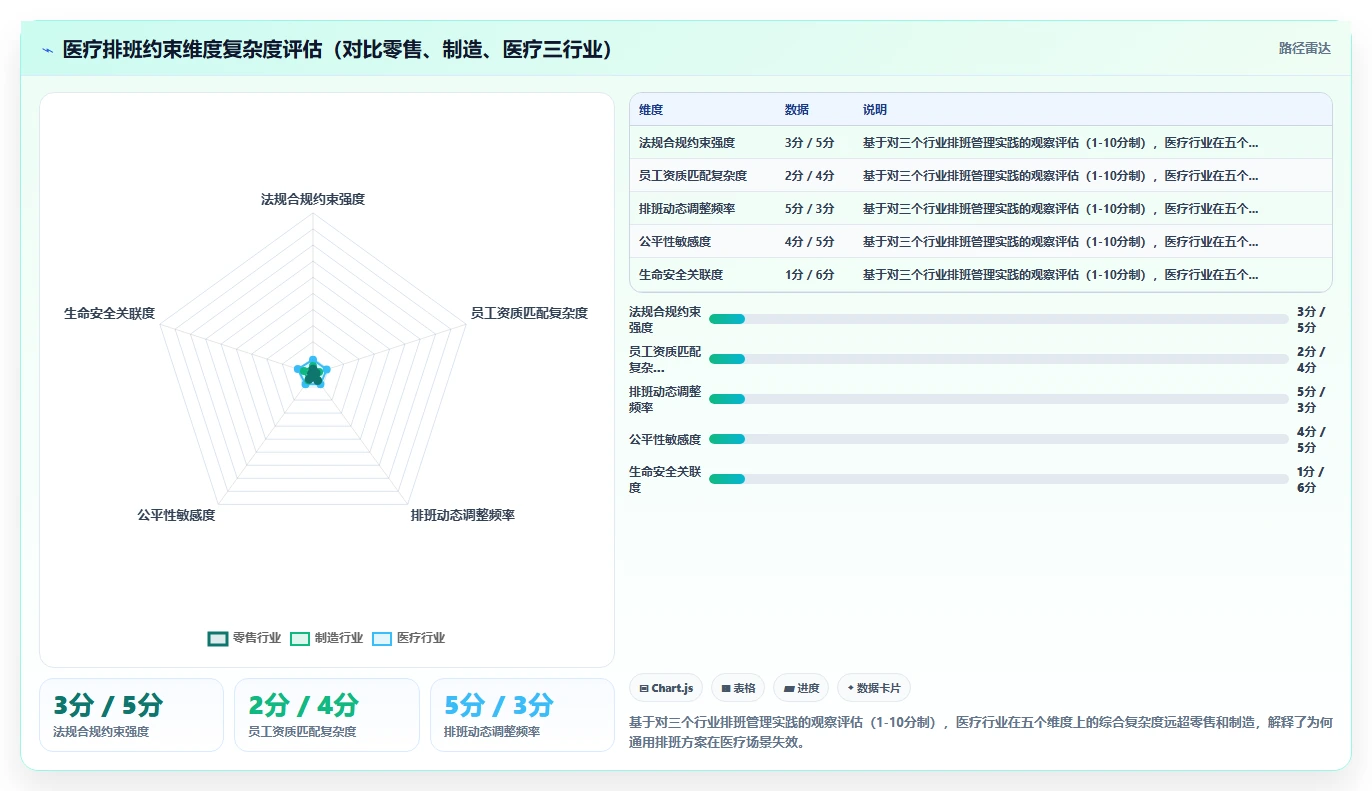Image resolution: width=1372 pixels, height=791 pixels.
Task: Select the 进度 tag chip
Action: point(801,688)
